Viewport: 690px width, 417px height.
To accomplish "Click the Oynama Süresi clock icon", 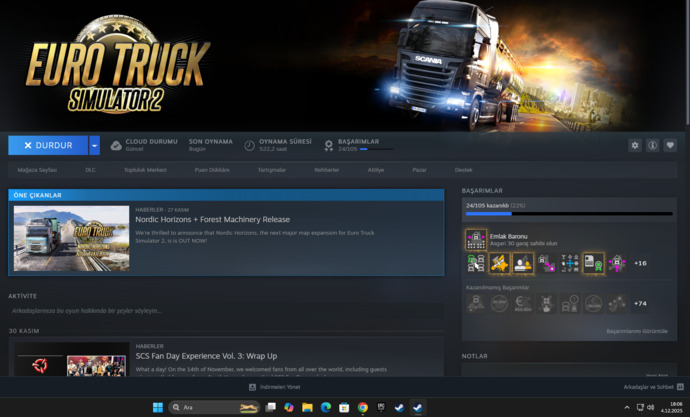I will click(x=250, y=146).
